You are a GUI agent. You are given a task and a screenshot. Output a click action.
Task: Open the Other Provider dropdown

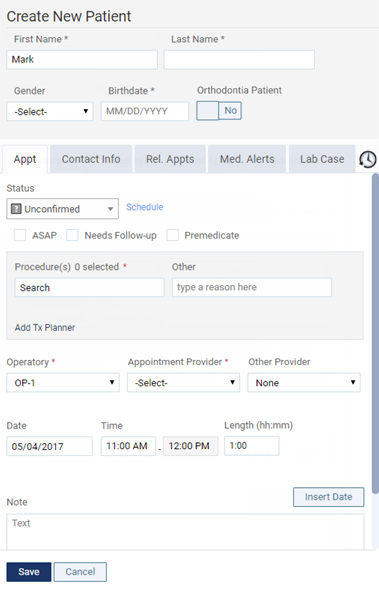tap(304, 382)
